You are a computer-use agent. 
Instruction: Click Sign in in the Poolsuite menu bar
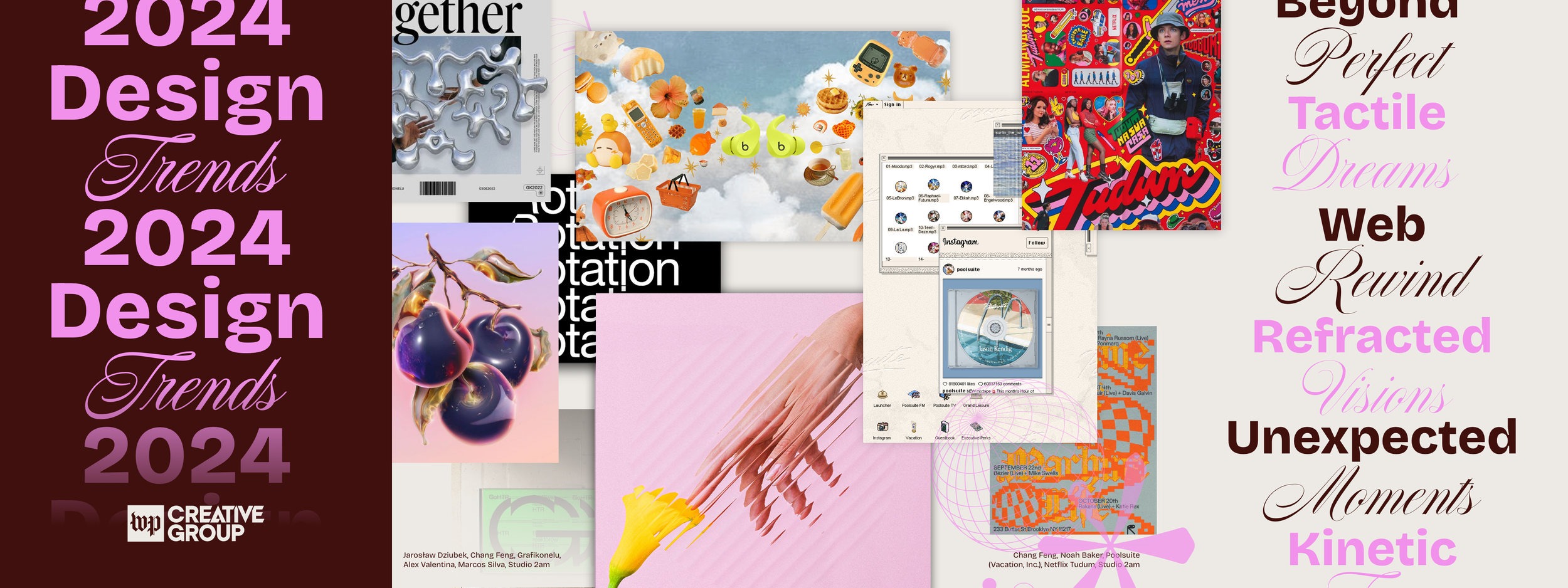(893, 105)
